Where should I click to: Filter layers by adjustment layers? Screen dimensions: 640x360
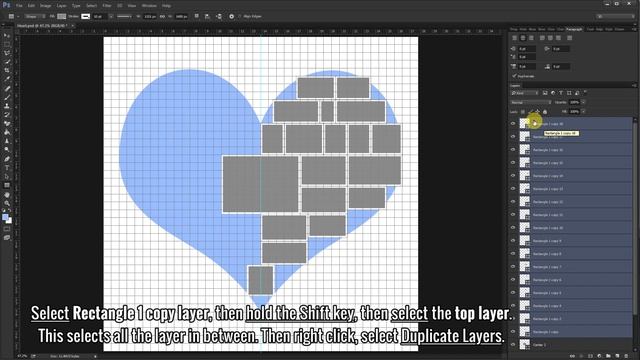click(553, 93)
